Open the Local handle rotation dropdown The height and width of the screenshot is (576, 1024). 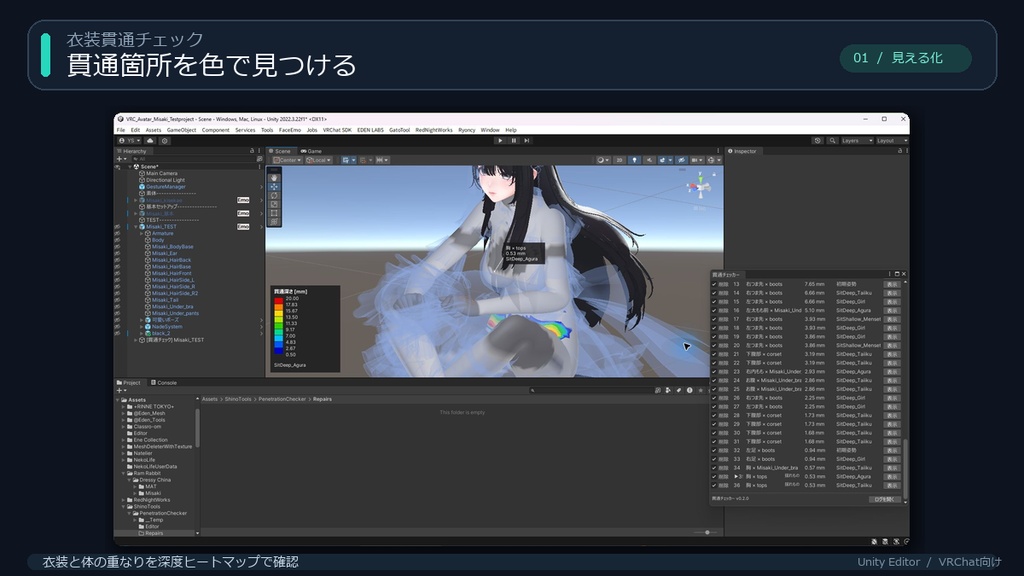(319, 160)
